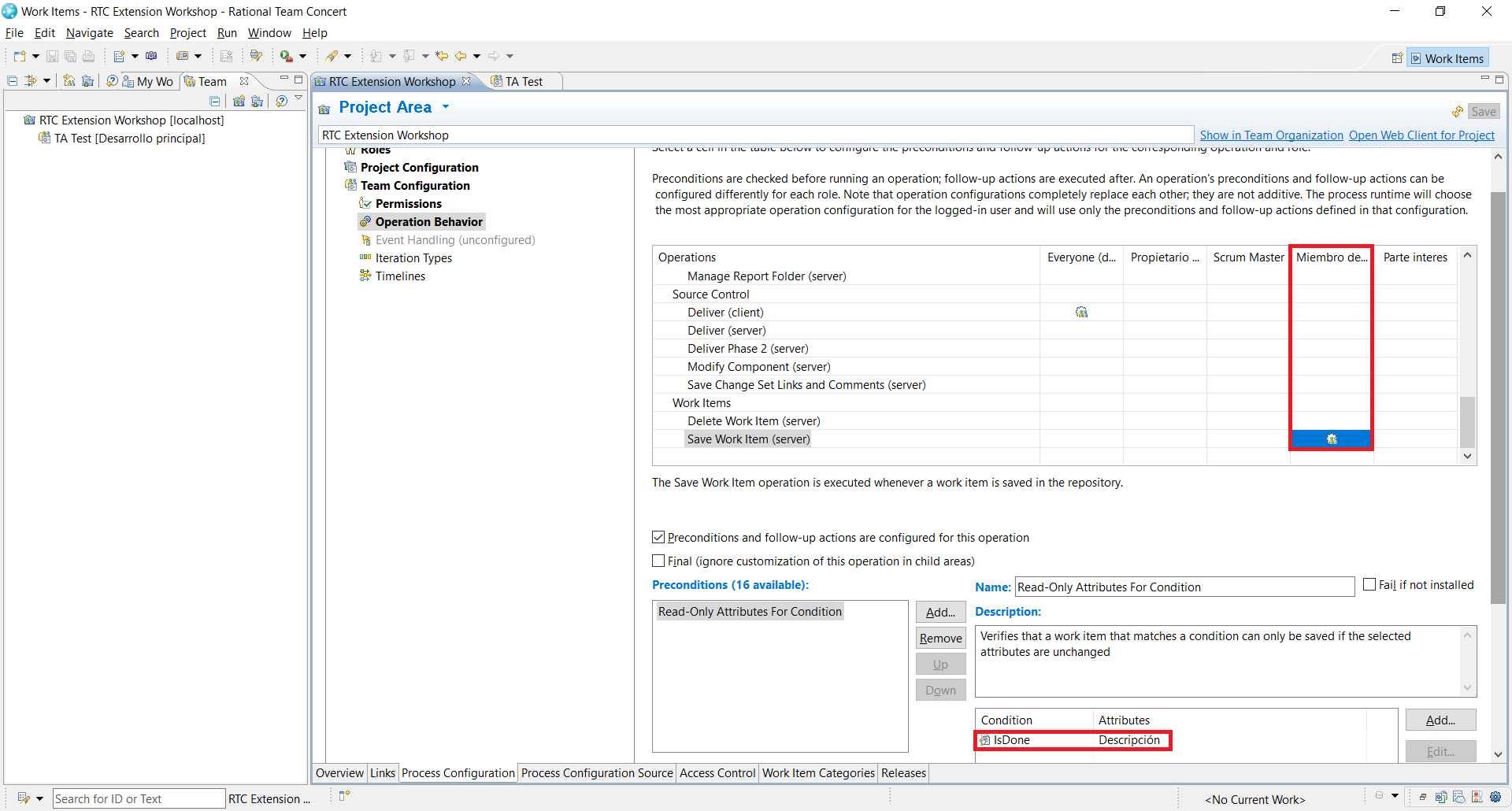Open the File menu
The width and height of the screenshot is (1512, 811).
tap(14, 33)
